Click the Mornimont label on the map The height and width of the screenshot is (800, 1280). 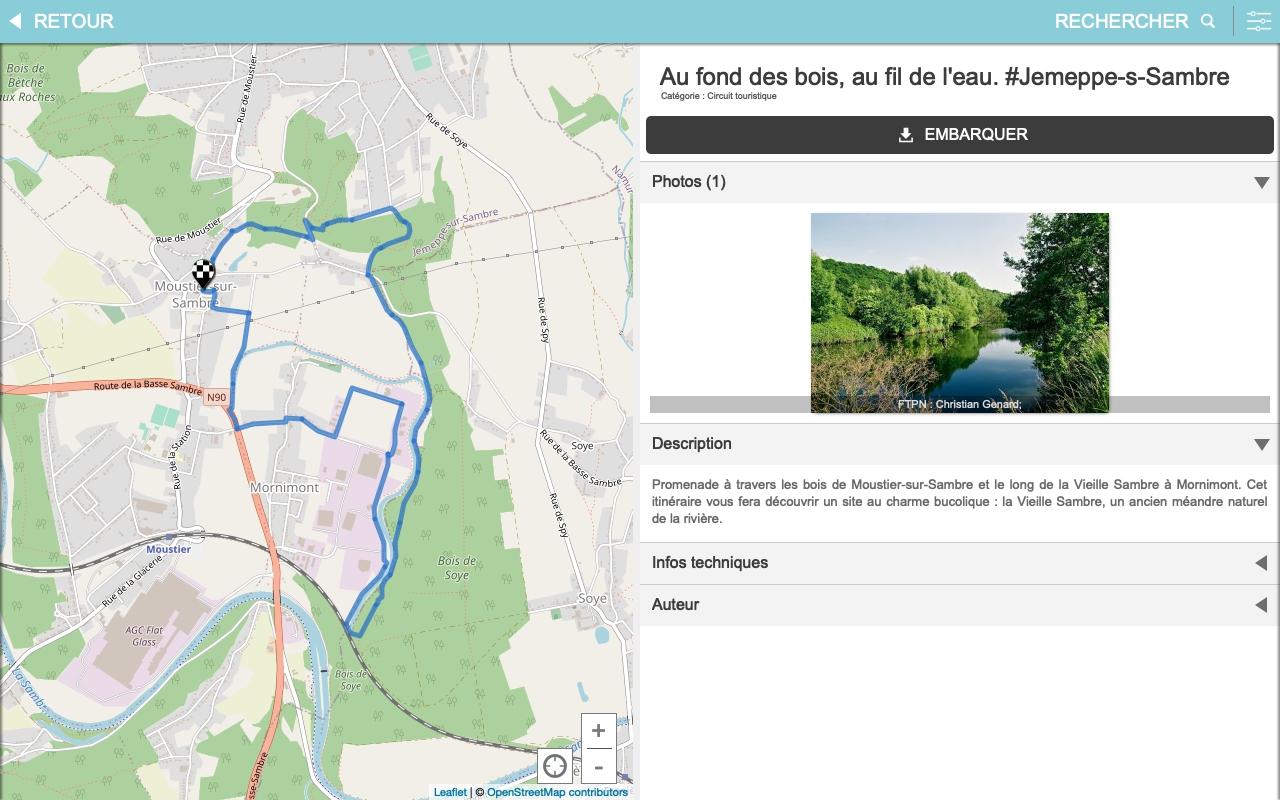point(284,488)
